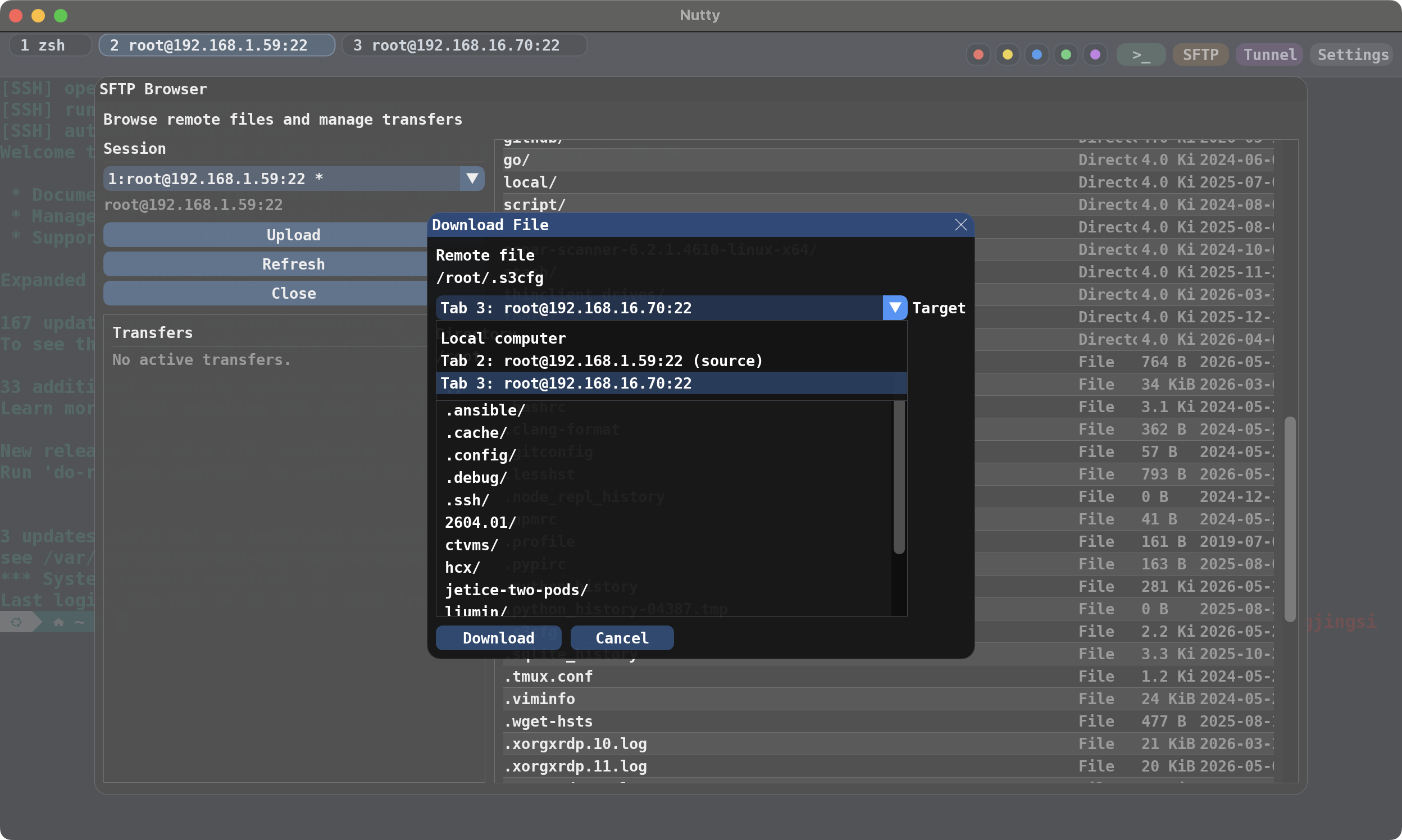Click the blue color dot in toolbar
The image size is (1402, 840).
(x=1037, y=54)
